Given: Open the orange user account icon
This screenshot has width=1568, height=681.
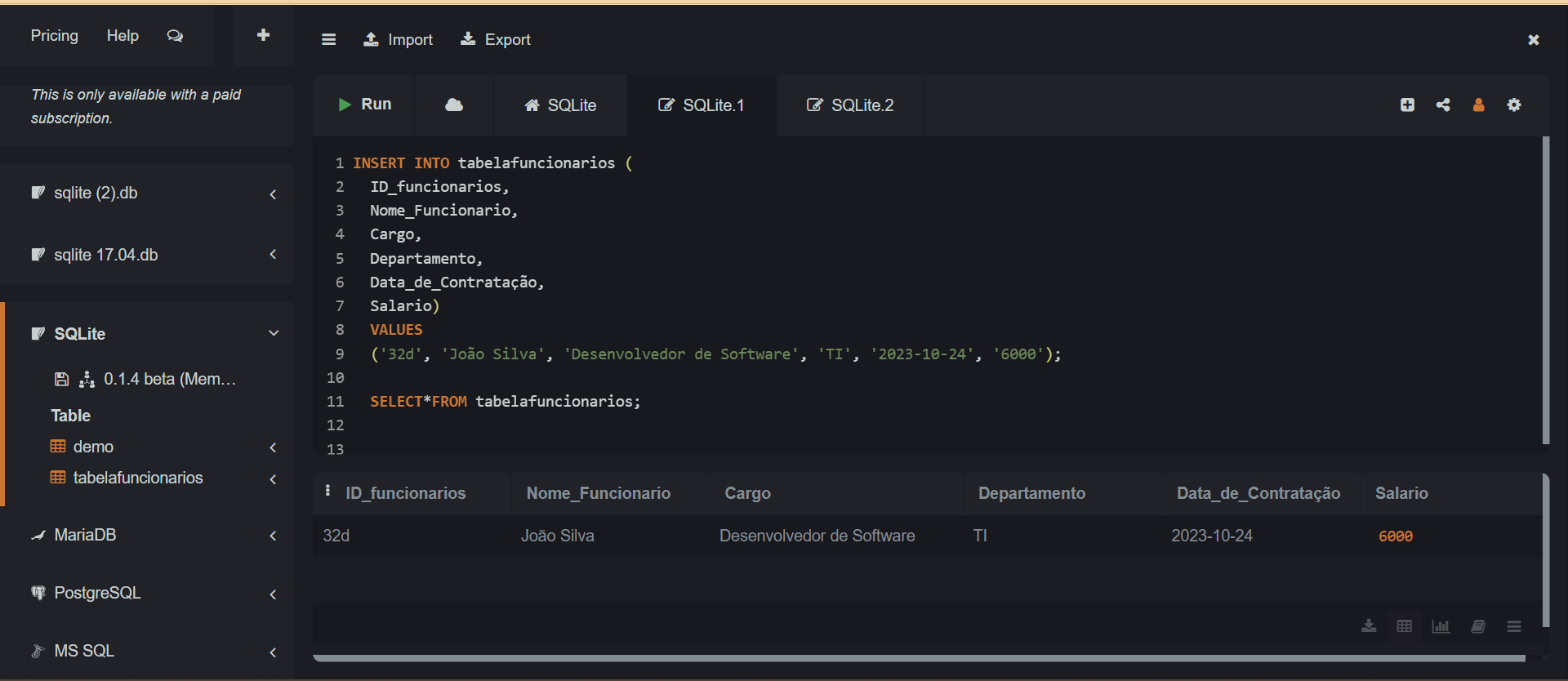Looking at the screenshot, I should pyautogui.click(x=1478, y=105).
